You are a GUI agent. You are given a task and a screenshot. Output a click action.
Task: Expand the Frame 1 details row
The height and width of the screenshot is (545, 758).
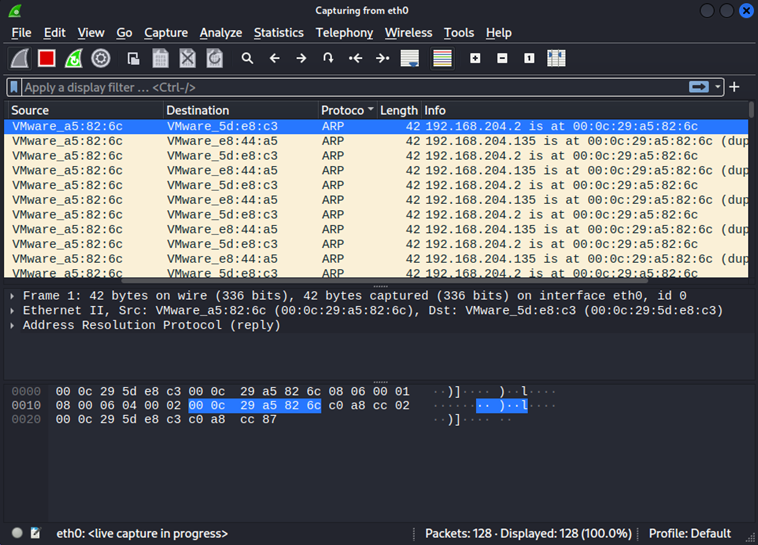tap(12, 296)
